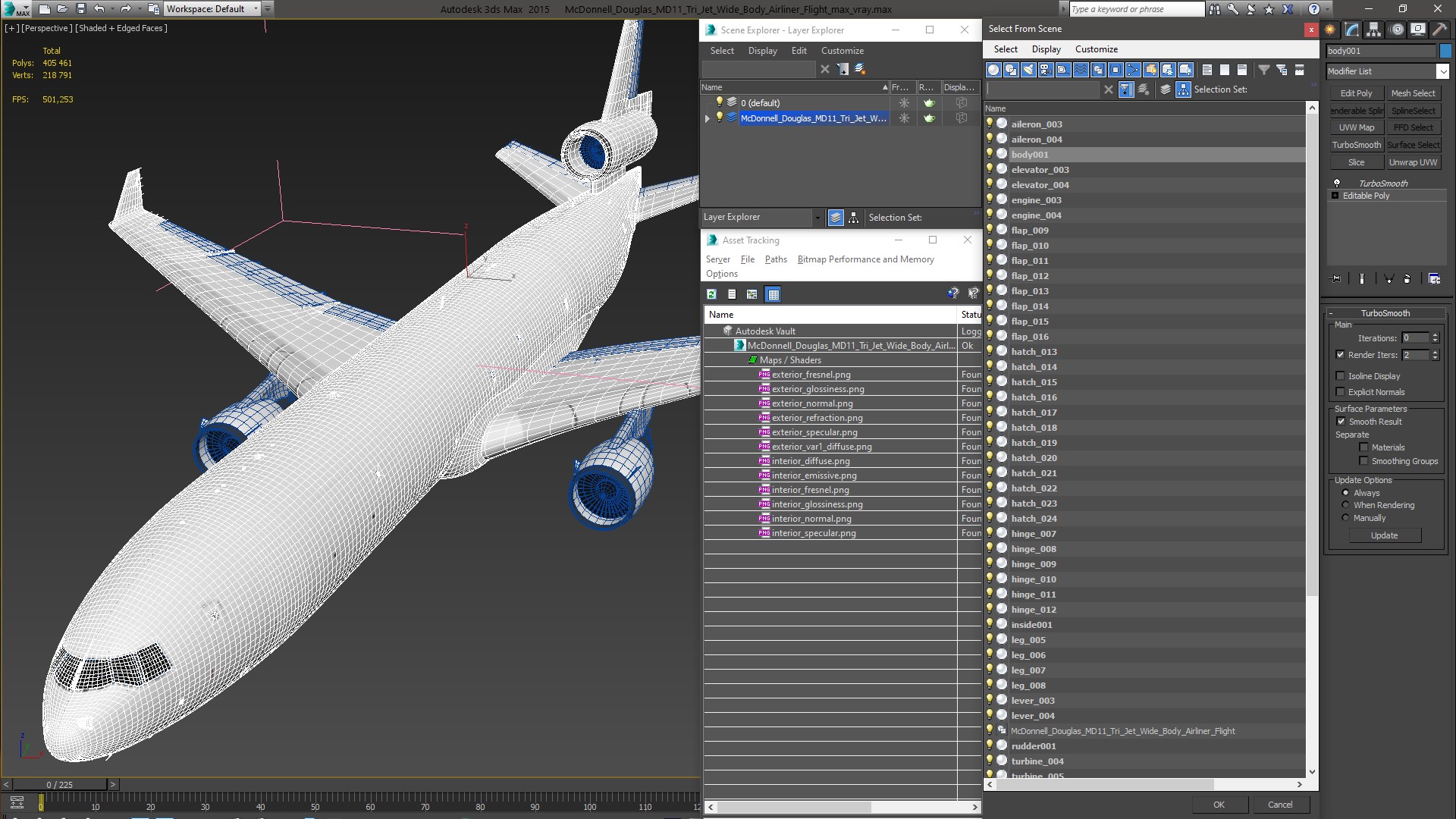Select the When Rendering update option
This screenshot has width=1456, height=819.
coord(1346,505)
